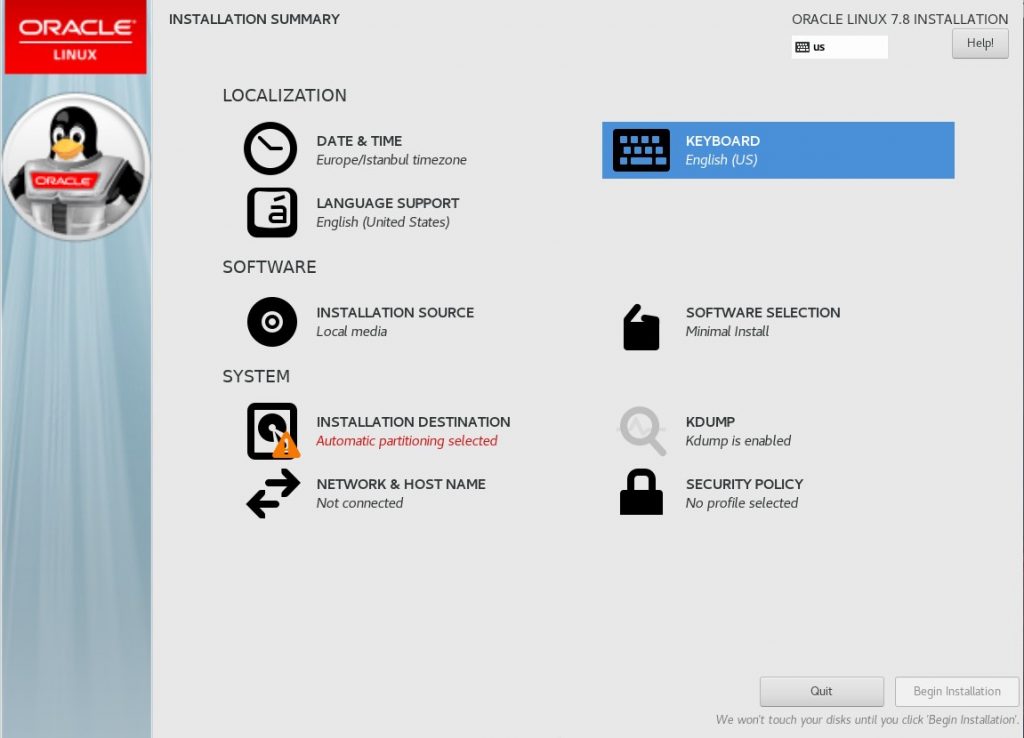Open the Kdump magnifier icon
The image size is (1024, 738).
pos(642,431)
